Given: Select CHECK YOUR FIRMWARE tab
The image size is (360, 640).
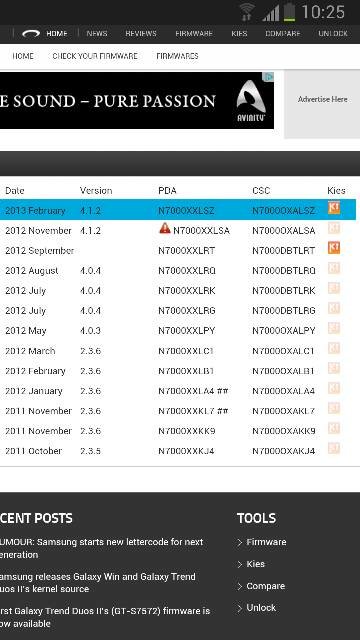Looking at the screenshot, I should point(95,56).
